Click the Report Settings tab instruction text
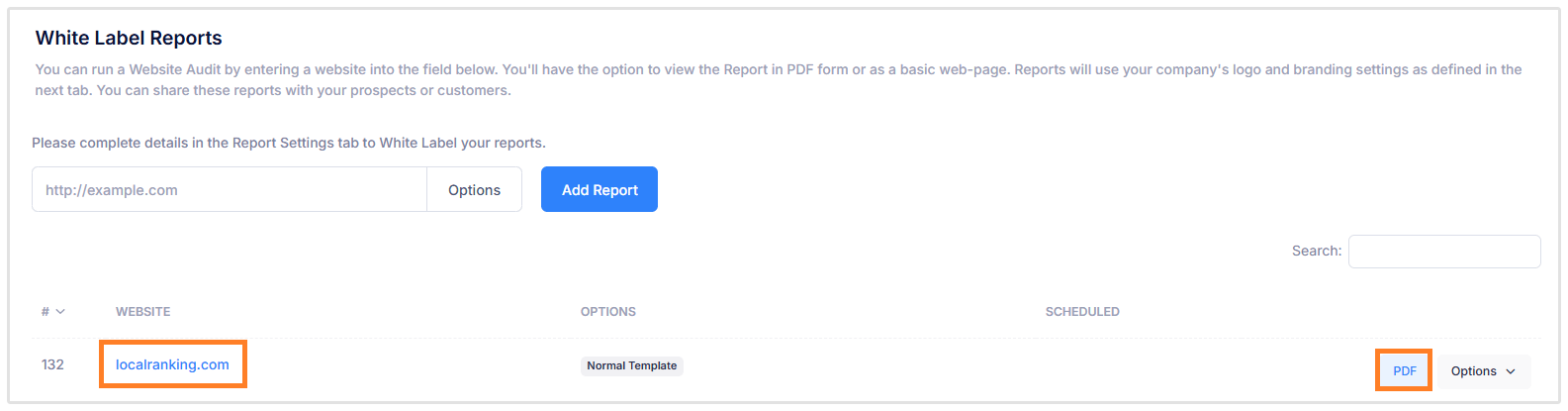 (x=289, y=143)
